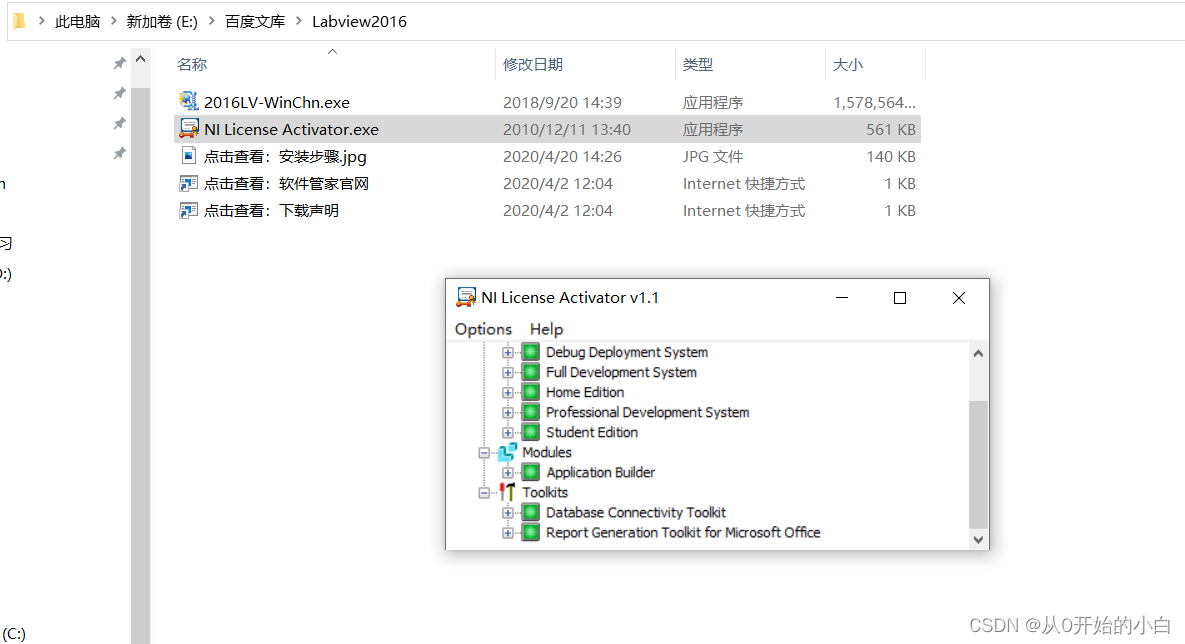Click the JPG icon of 安装步骤 file
Image resolution: width=1185 pixels, height=644 pixels.
click(187, 156)
